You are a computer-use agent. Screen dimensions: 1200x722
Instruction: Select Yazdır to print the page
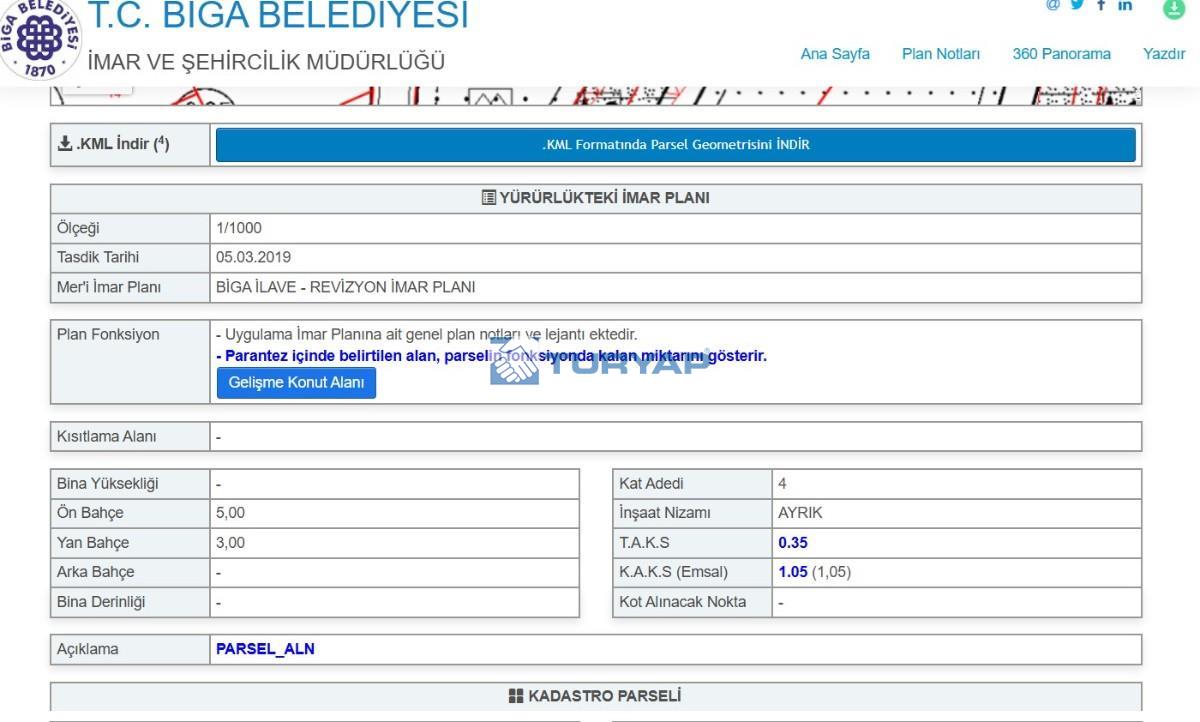[1164, 54]
